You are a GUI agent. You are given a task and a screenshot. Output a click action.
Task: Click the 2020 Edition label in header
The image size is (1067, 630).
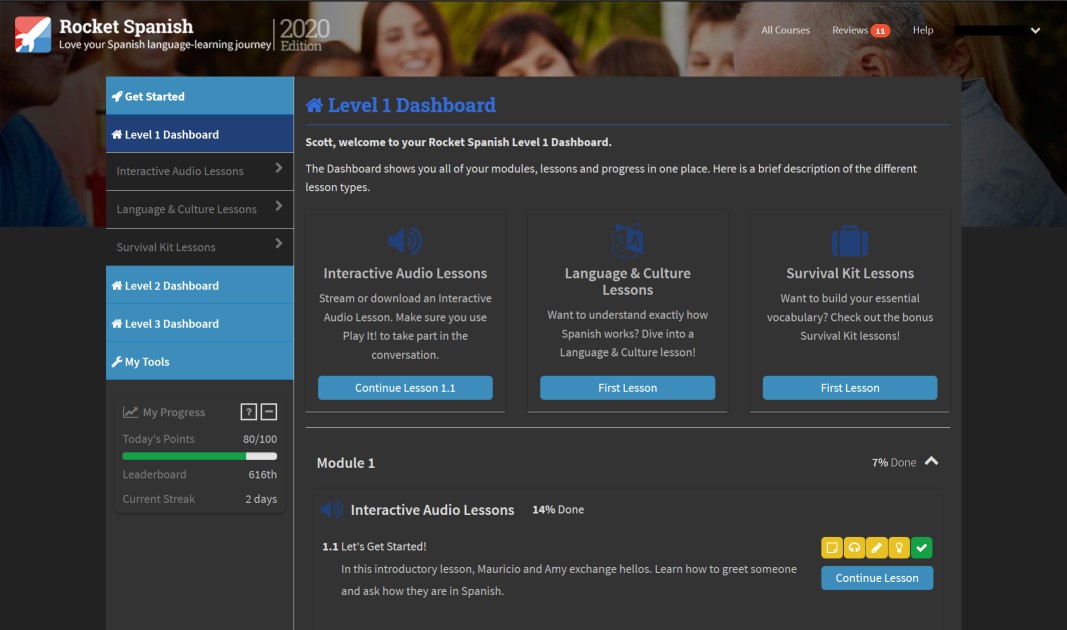coord(304,35)
